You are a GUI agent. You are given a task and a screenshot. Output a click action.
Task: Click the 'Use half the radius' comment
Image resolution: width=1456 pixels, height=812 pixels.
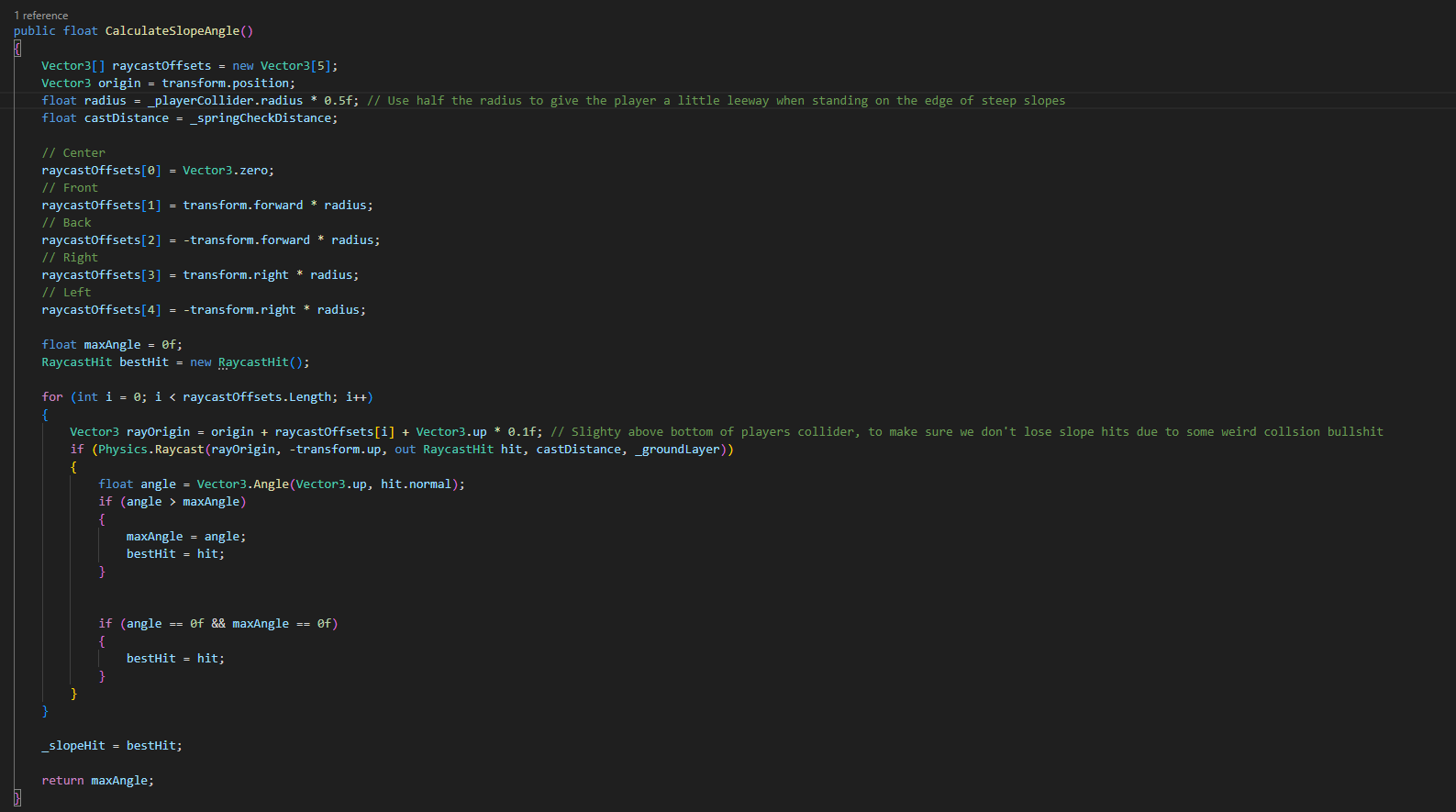pos(716,101)
